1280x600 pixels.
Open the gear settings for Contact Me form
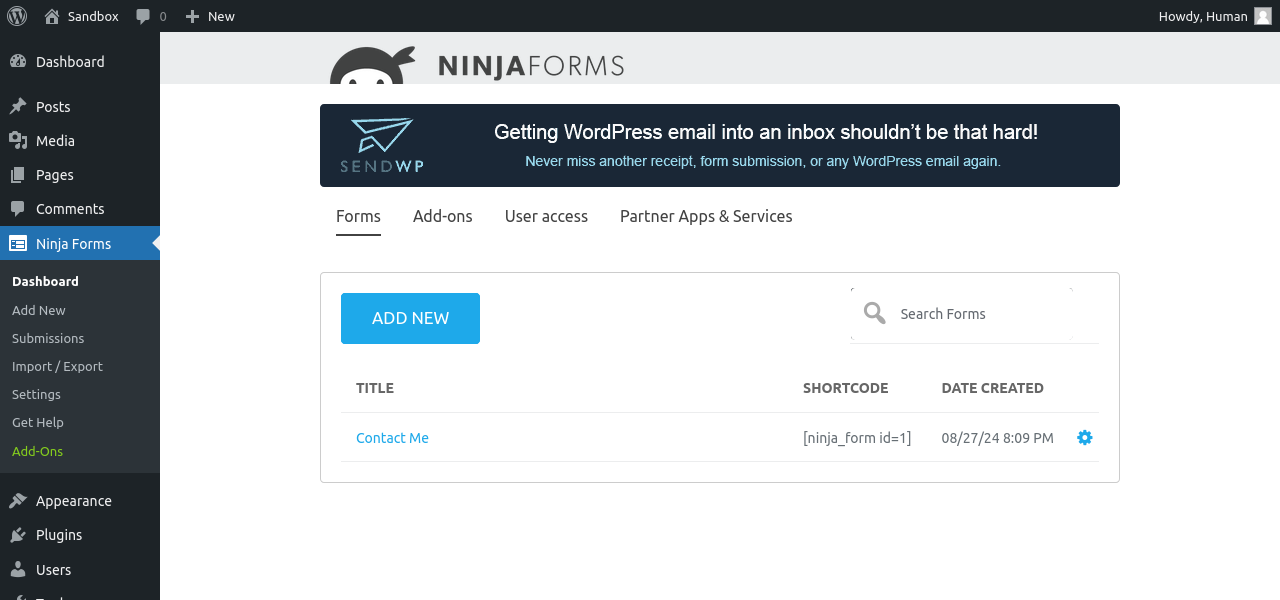[1085, 437]
